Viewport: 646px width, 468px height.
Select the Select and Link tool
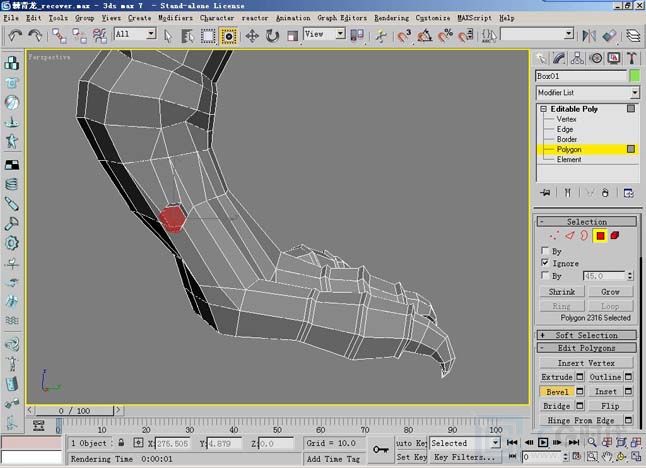(x=59, y=36)
